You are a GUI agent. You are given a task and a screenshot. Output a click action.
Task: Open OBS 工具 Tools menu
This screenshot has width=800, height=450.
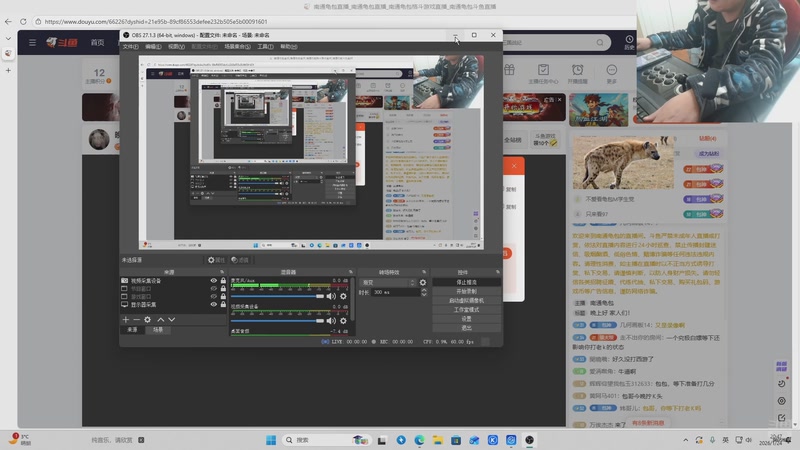(x=265, y=46)
